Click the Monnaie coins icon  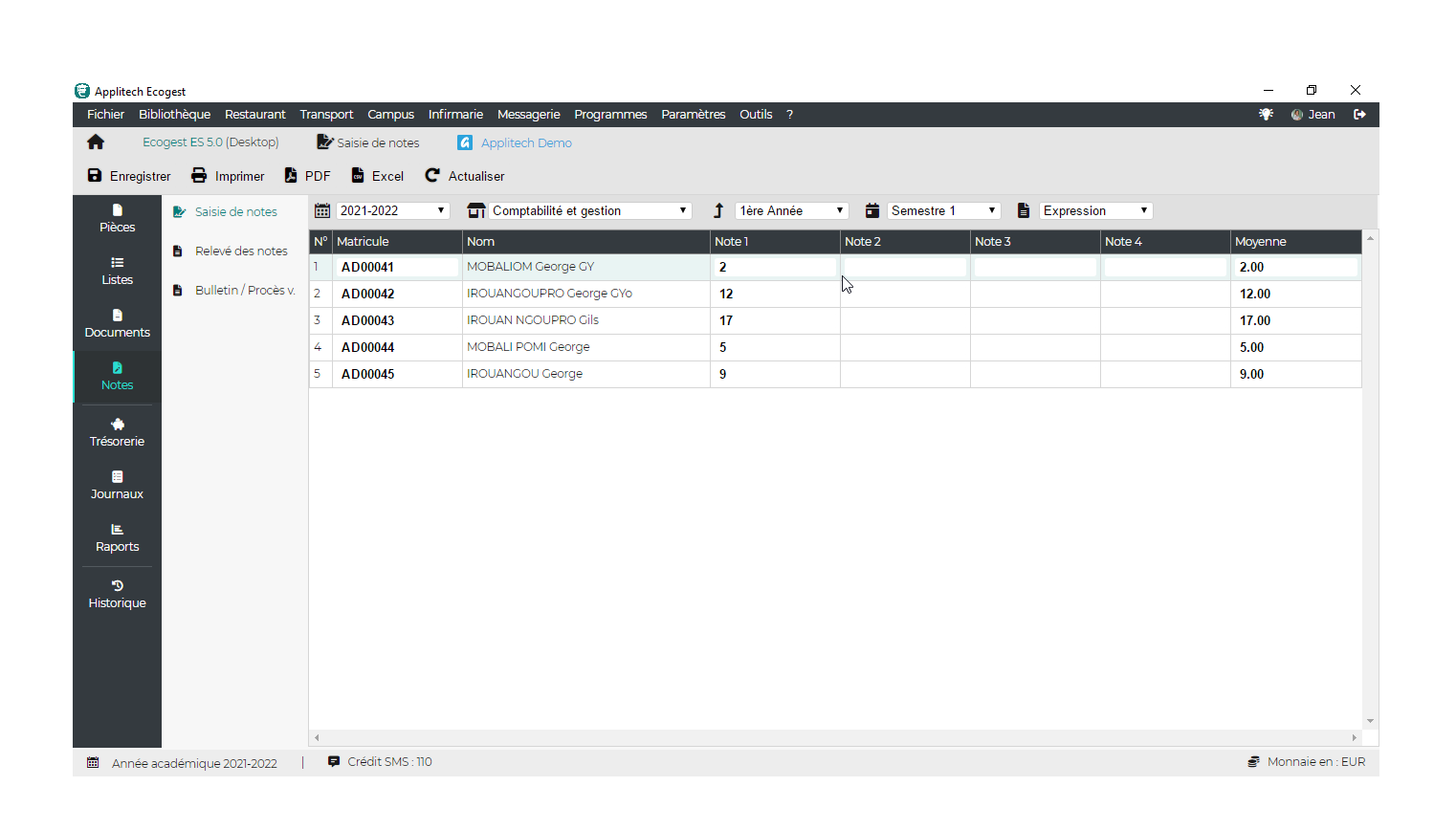click(1253, 762)
